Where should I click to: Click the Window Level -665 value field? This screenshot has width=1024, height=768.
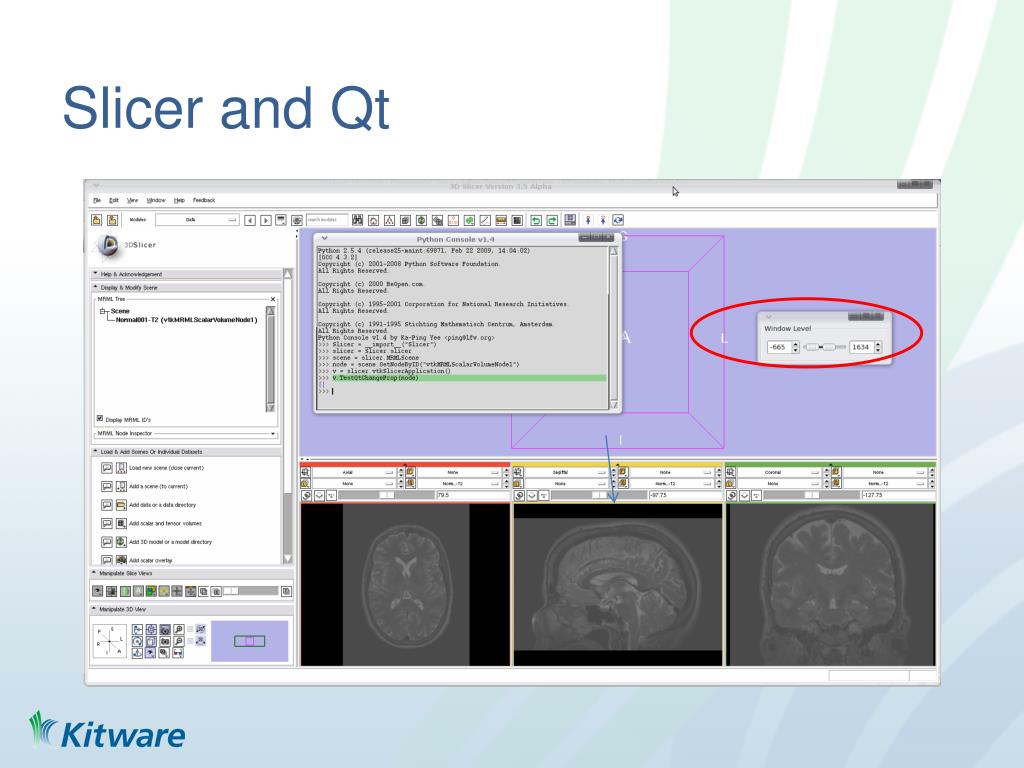point(779,347)
